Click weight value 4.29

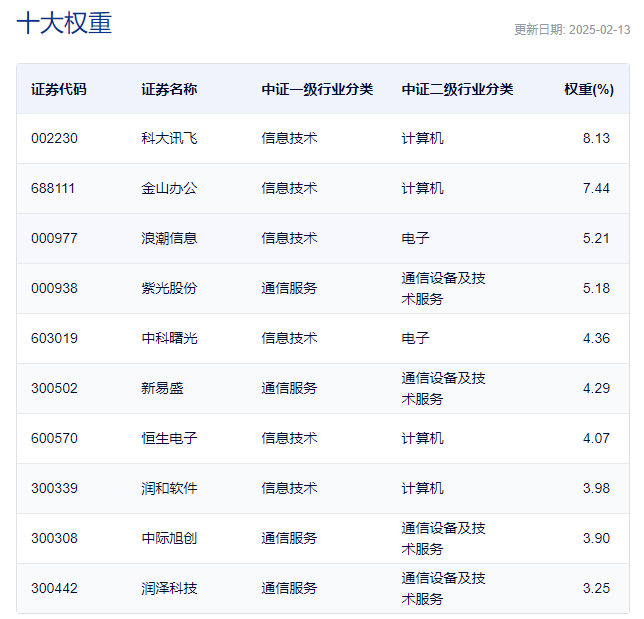click(x=596, y=388)
